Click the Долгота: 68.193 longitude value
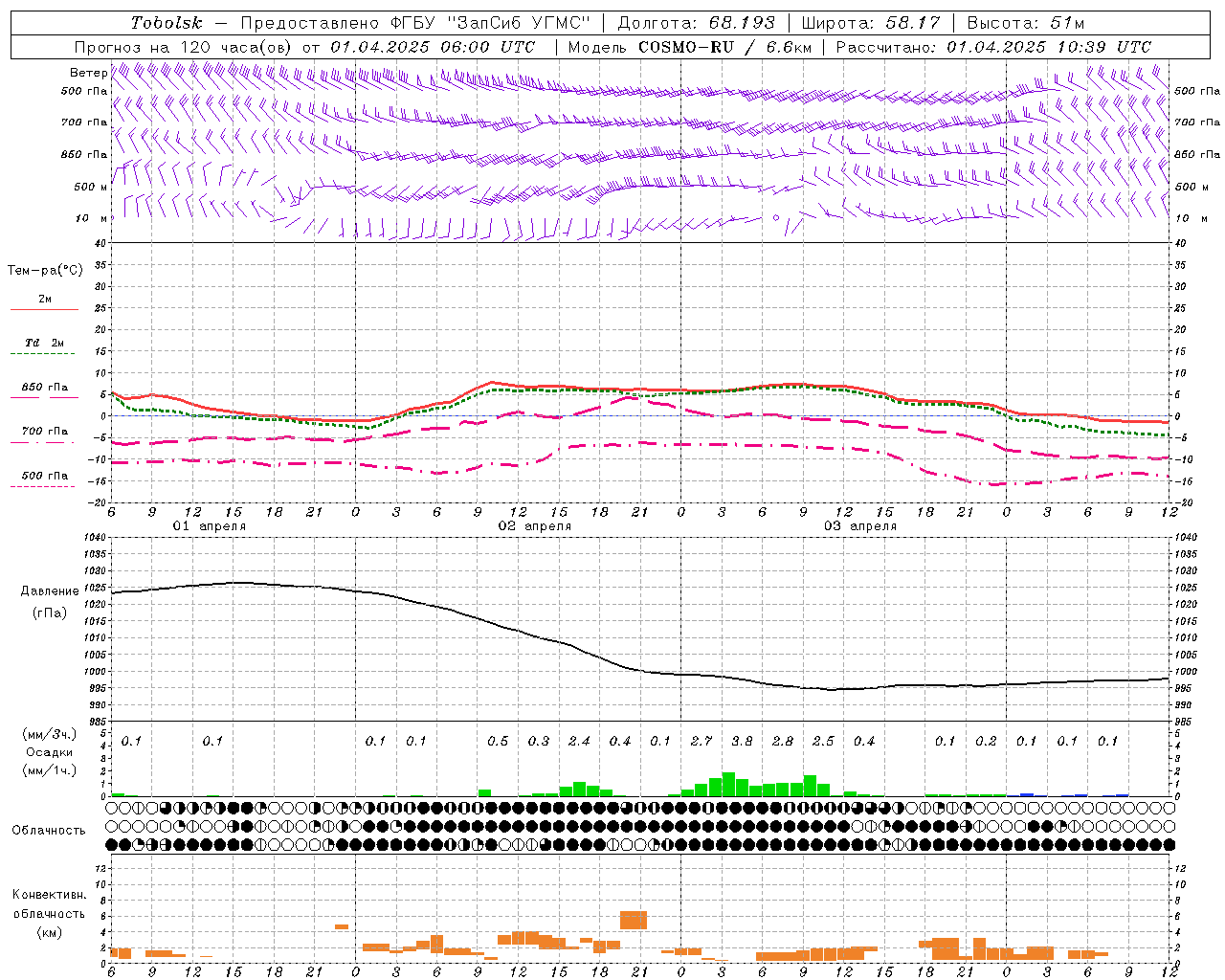 pyautogui.click(x=696, y=23)
